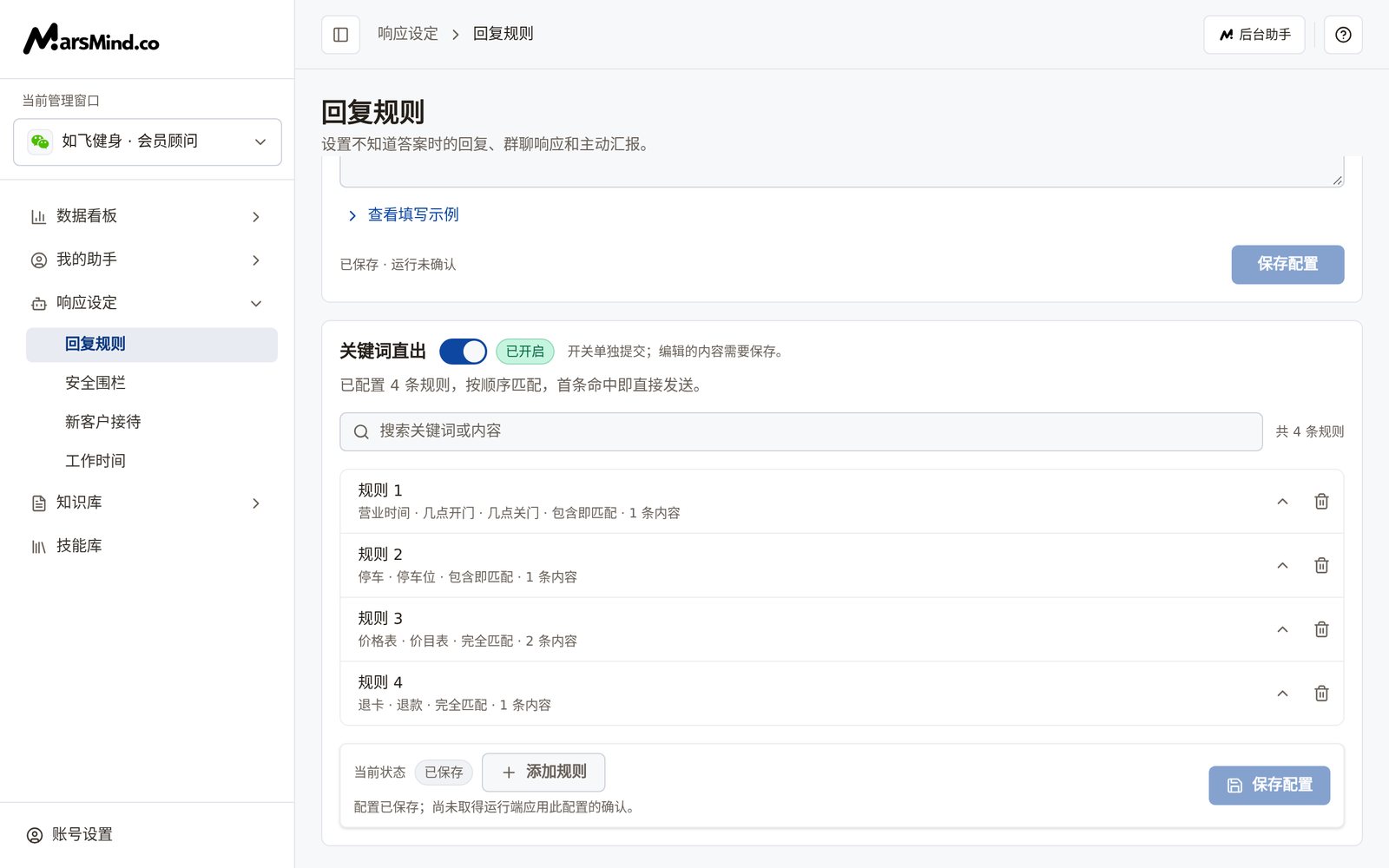Delete 规则 1 with trash icon

tap(1321, 502)
